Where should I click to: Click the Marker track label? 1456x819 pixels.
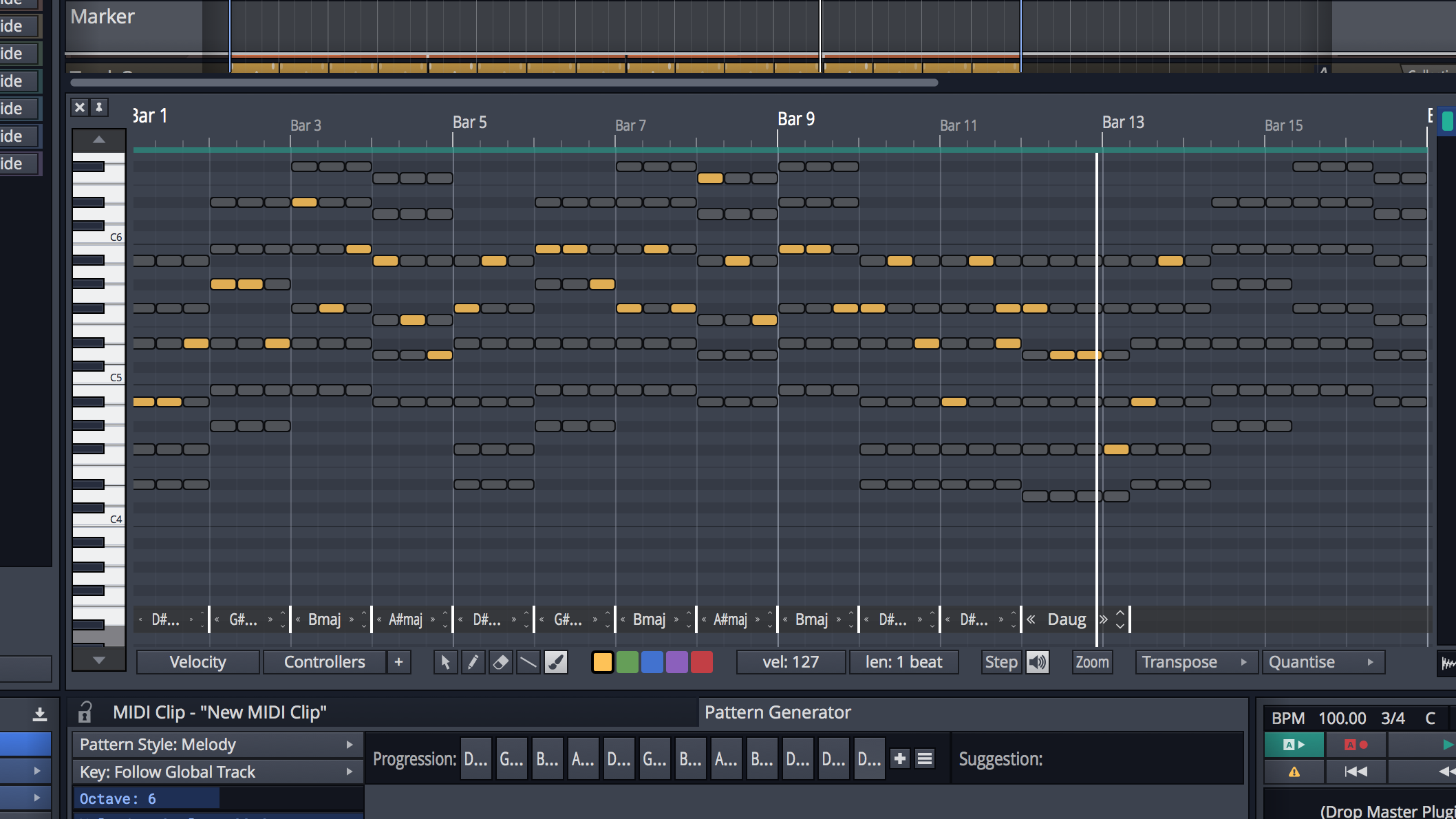click(x=103, y=17)
